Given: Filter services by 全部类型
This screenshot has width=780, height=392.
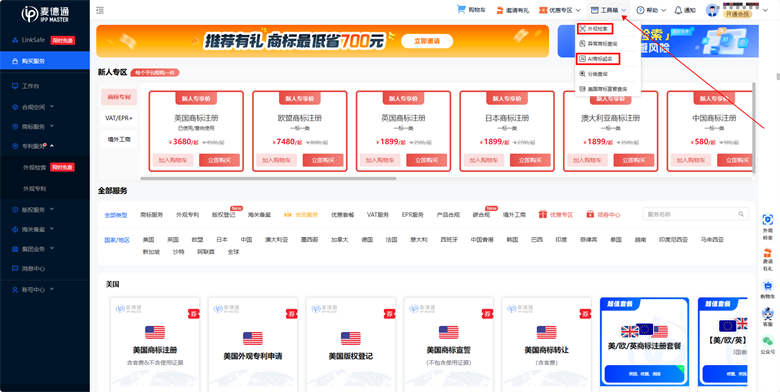Looking at the screenshot, I should click(115, 215).
